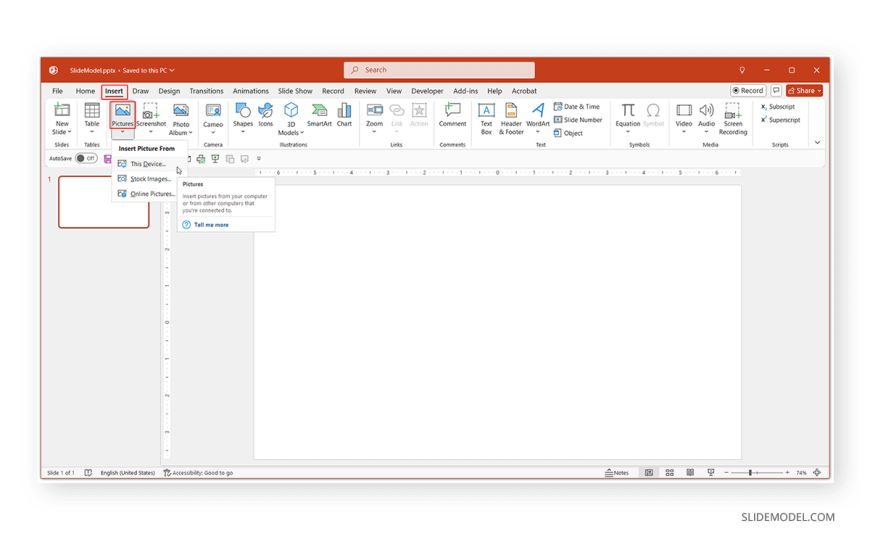Toggle the AutoSave switch
Viewport: 870px width, 539px height.
(x=86, y=159)
